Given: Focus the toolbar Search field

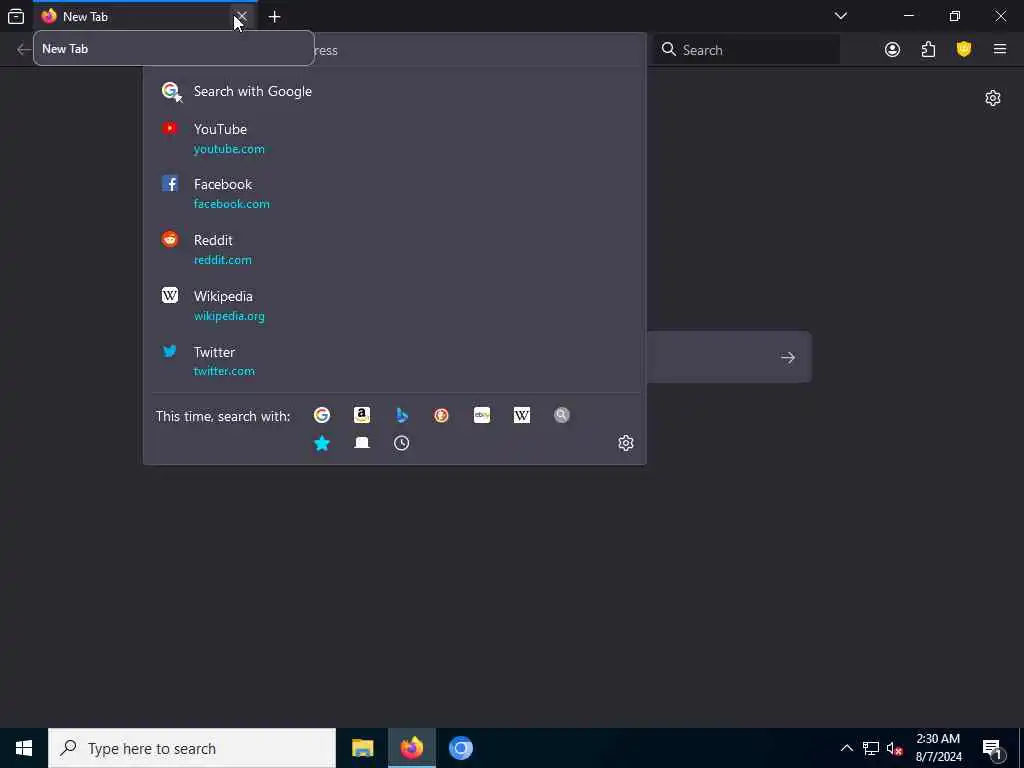Looking at the screenshot, I should pyautogui.click(x=746, y=50).
